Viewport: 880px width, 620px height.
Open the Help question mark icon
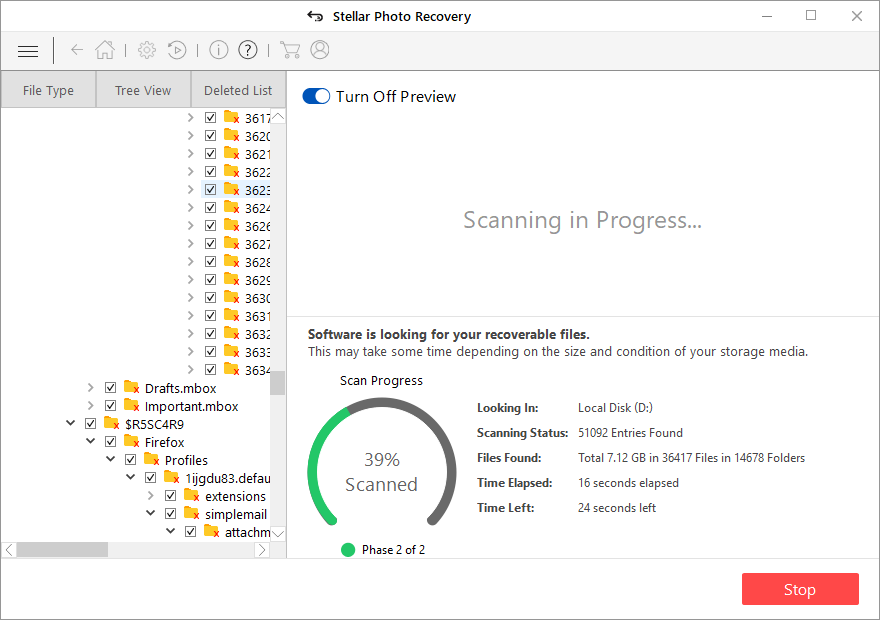coord(248,50)
